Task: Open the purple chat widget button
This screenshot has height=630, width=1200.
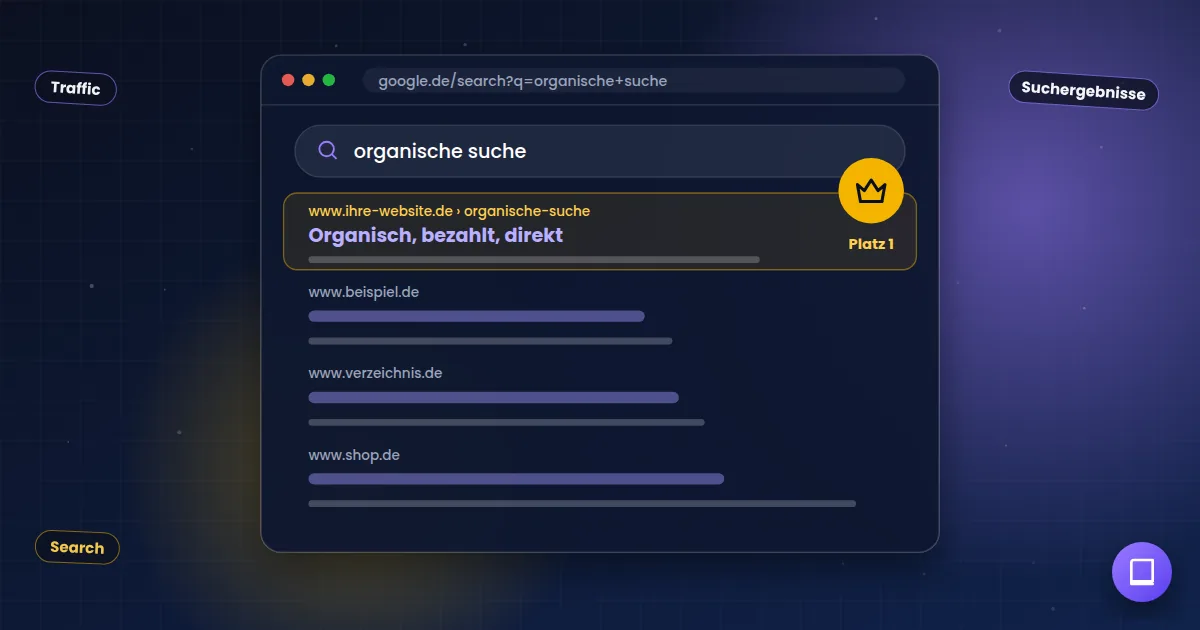Action: tap(1142, 572)
